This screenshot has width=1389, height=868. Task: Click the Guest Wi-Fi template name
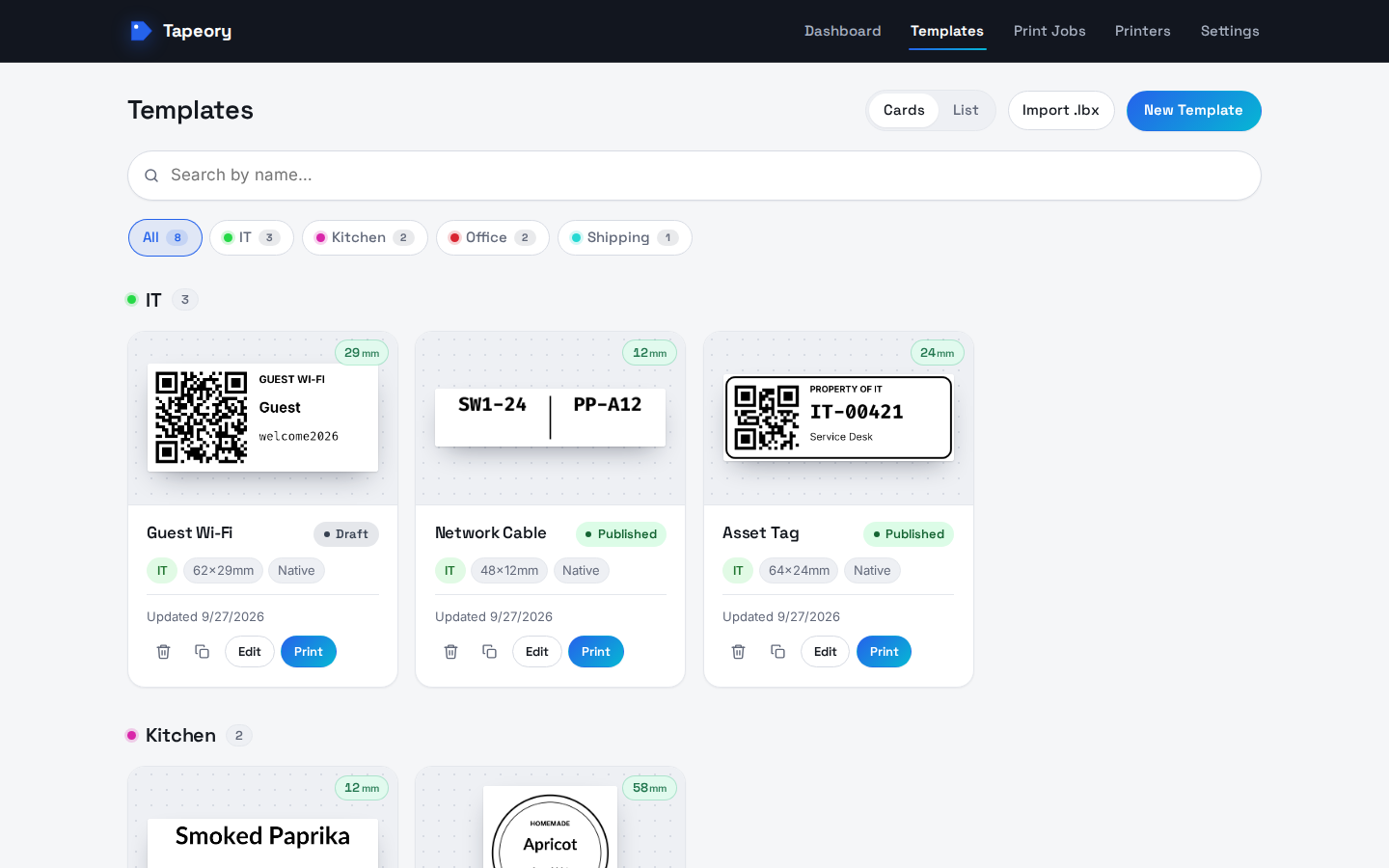189,533
